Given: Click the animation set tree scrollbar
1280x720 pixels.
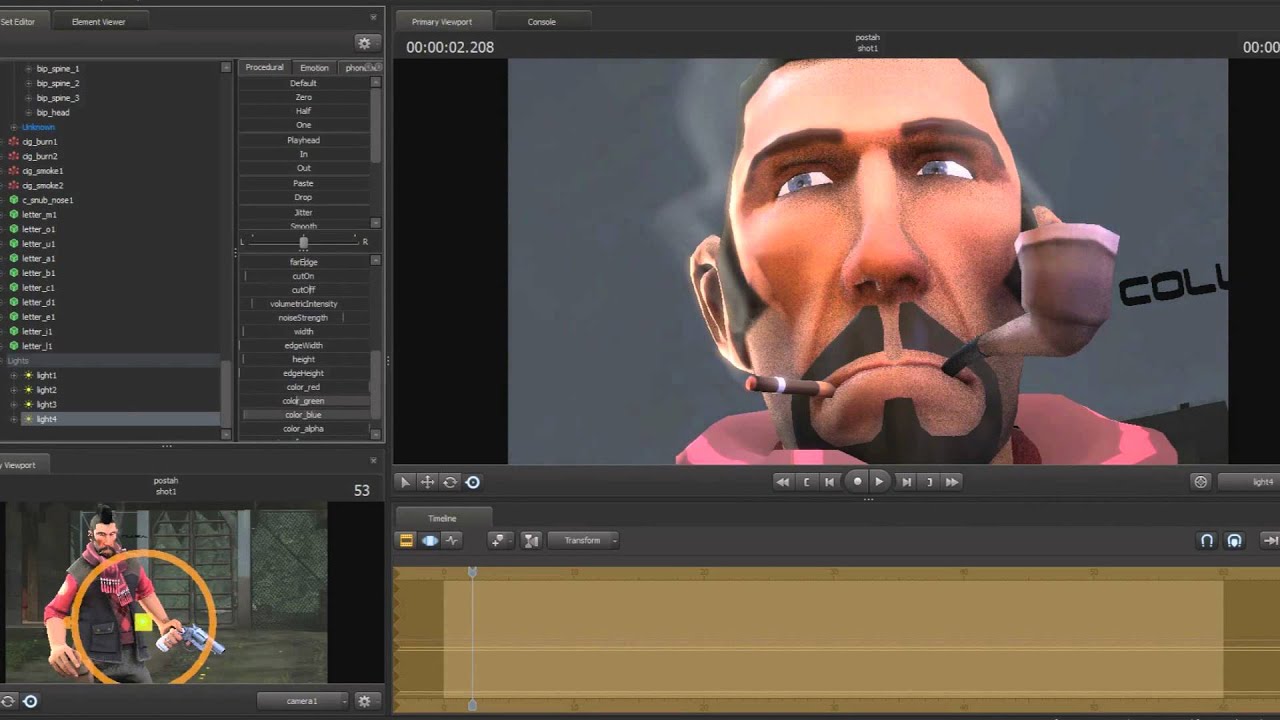Looking at the screenshot, I should tap(226, 395).
